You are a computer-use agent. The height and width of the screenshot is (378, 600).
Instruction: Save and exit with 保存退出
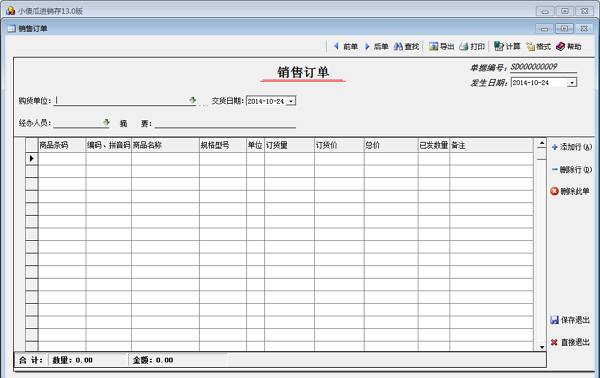[570, 320]
